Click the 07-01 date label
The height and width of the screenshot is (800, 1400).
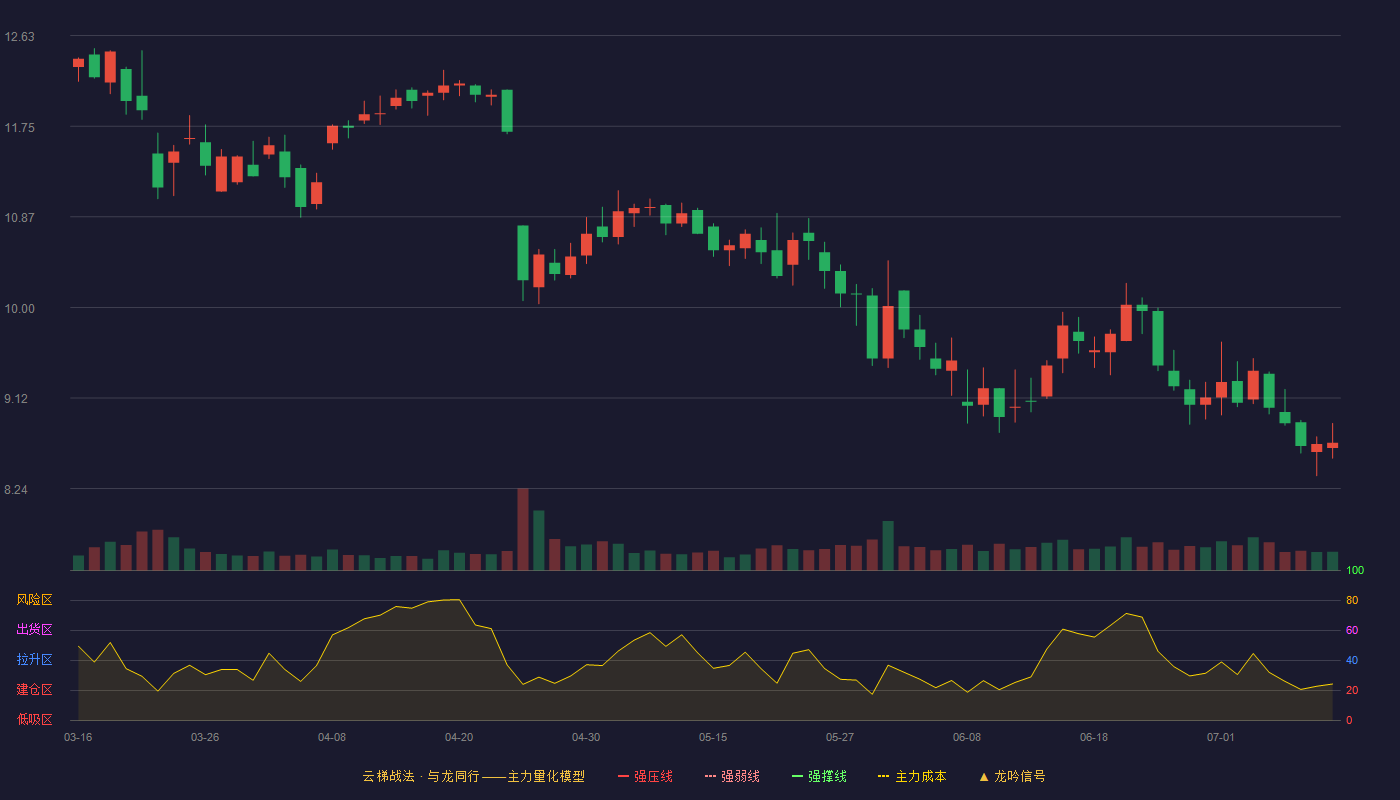coord(1221,737)
